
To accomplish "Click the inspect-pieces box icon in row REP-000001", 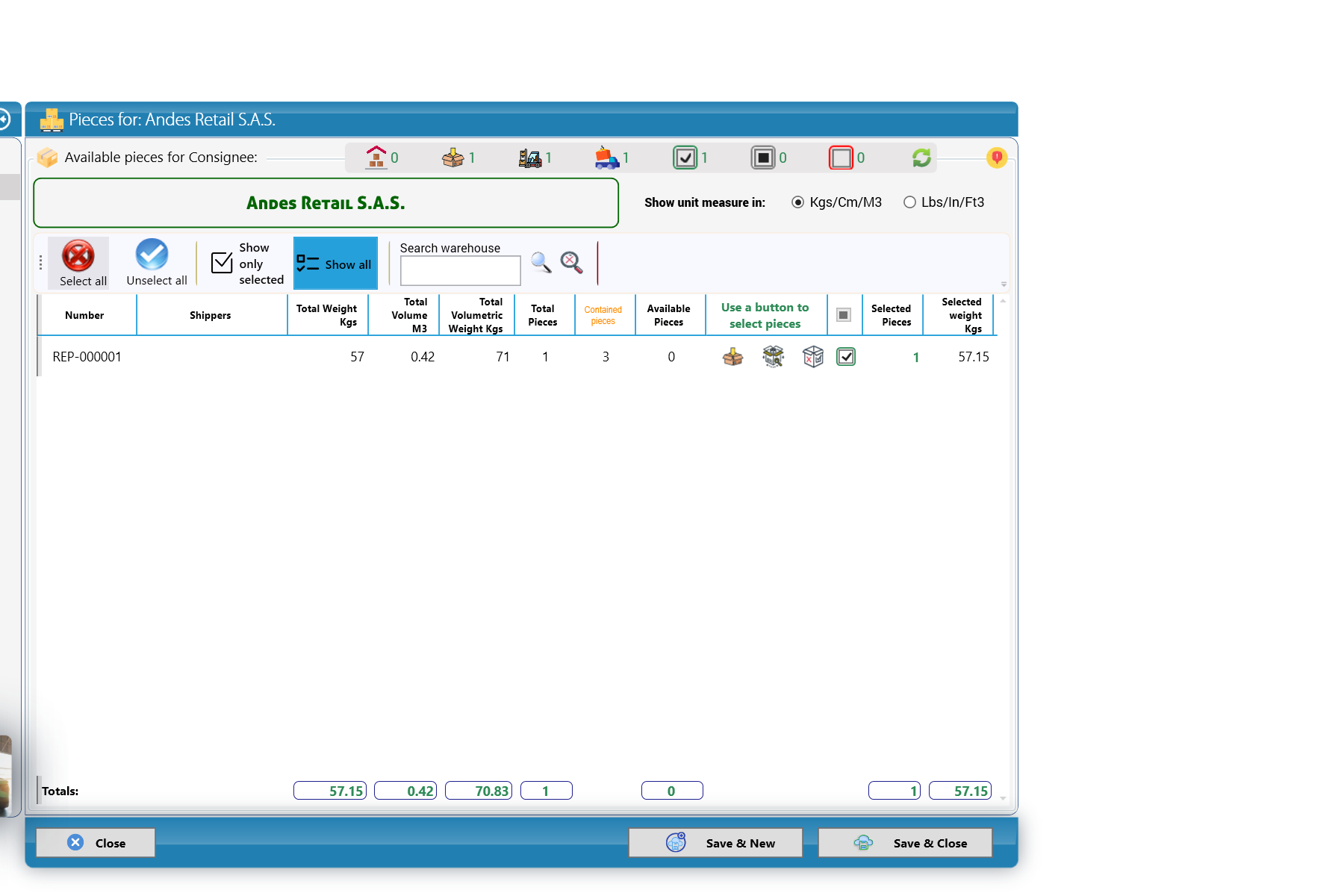I will point(774,357).
